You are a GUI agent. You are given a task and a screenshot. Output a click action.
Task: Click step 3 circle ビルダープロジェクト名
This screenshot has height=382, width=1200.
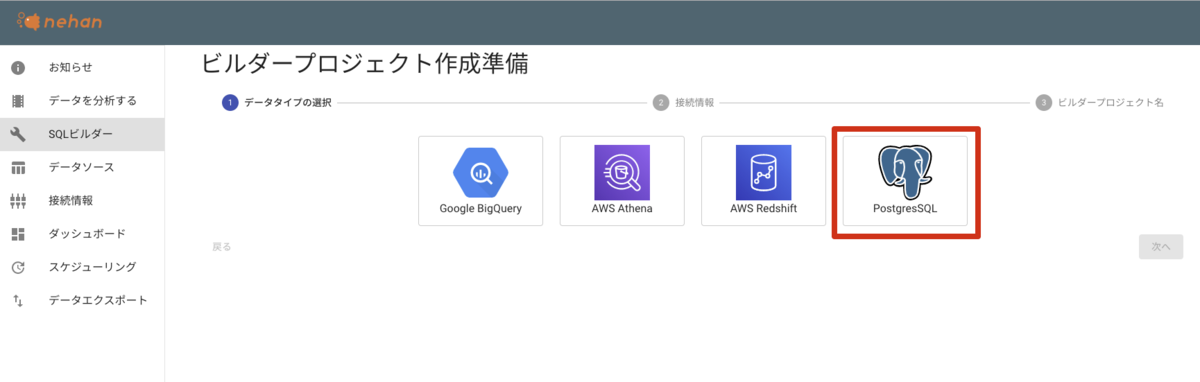(x=1044, y=102)
